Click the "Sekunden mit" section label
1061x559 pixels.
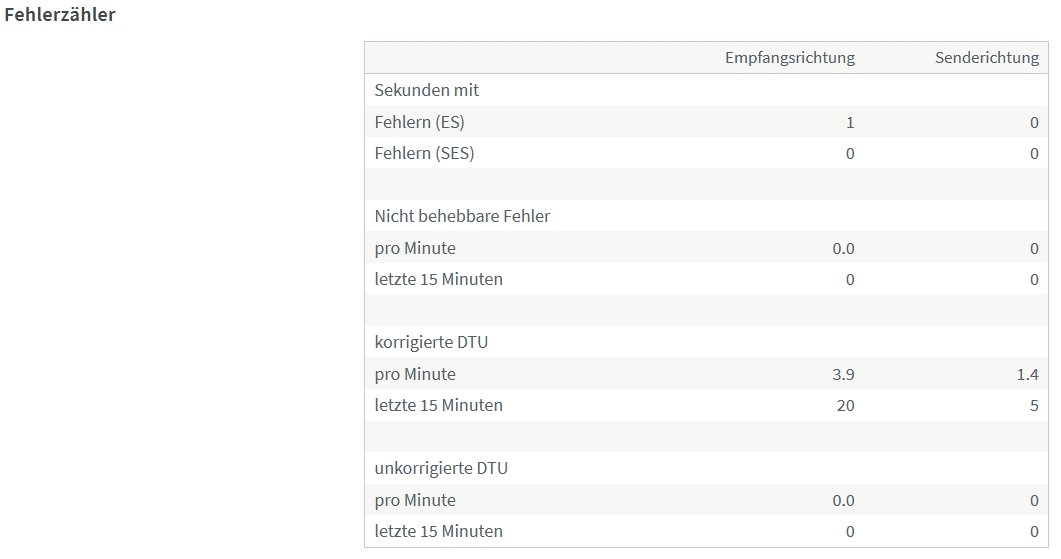coord(427,90)
